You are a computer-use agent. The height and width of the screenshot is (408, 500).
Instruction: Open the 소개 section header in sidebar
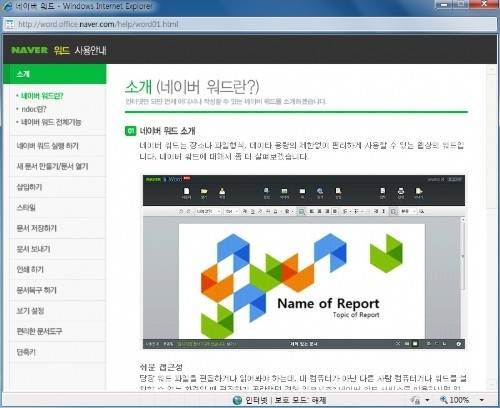(54, 74)
